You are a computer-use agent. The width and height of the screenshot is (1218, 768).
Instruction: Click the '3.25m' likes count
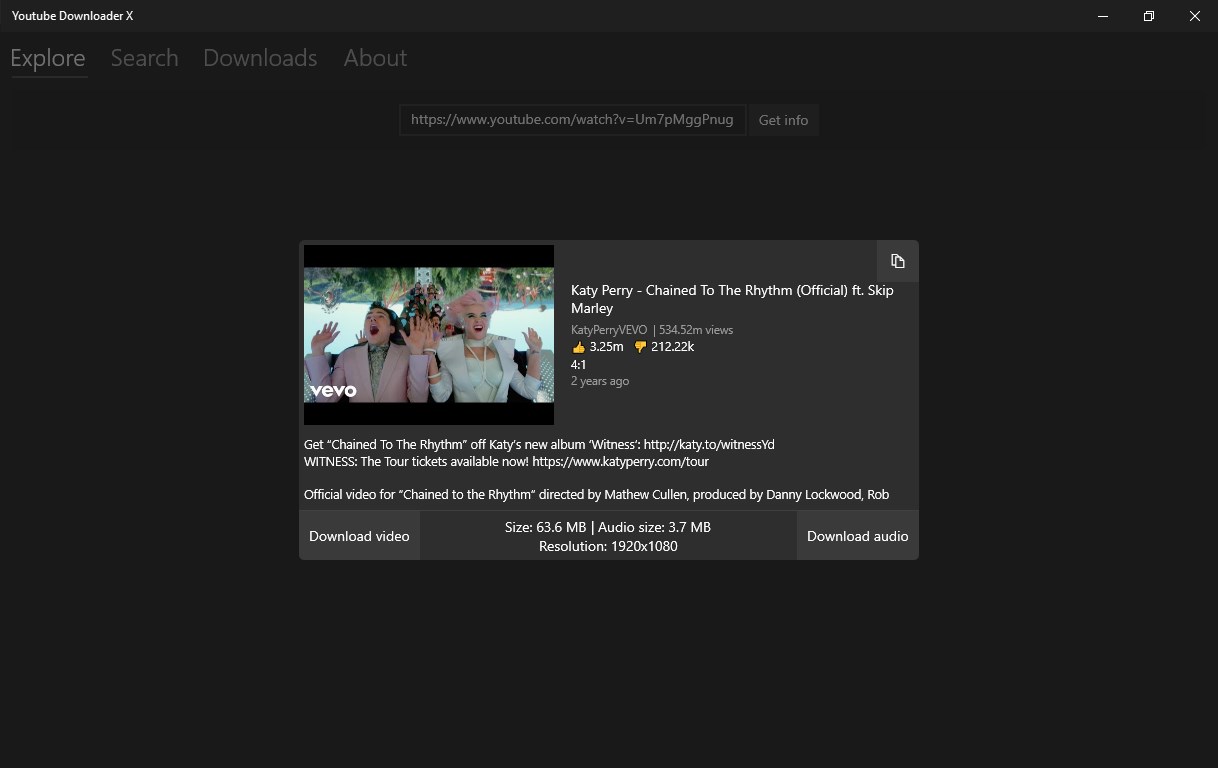click(x=606, y=347)
